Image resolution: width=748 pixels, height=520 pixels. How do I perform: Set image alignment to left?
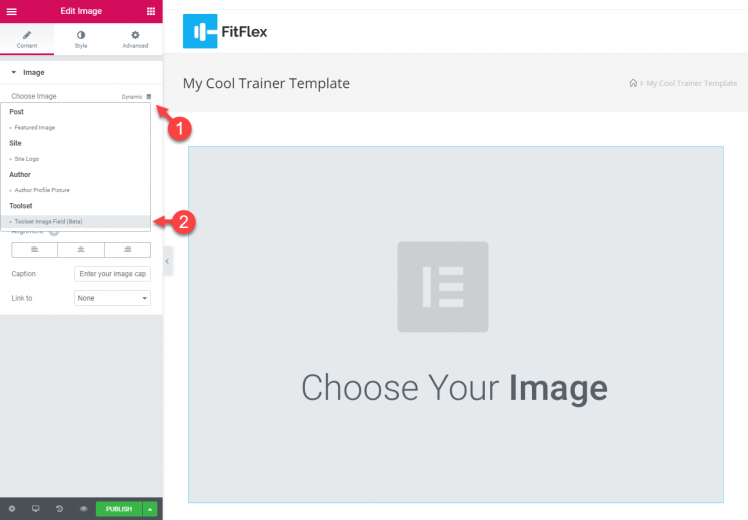coord(34,250)
